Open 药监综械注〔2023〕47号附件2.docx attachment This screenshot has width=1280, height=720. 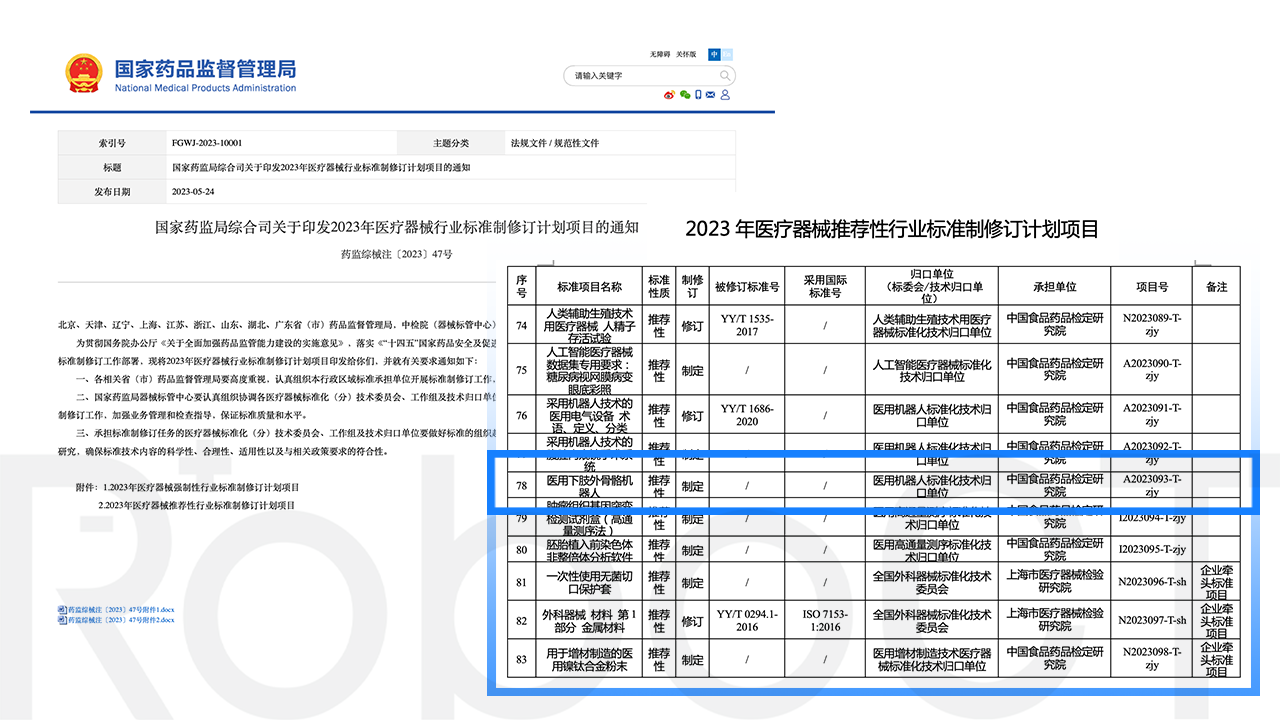120,619
